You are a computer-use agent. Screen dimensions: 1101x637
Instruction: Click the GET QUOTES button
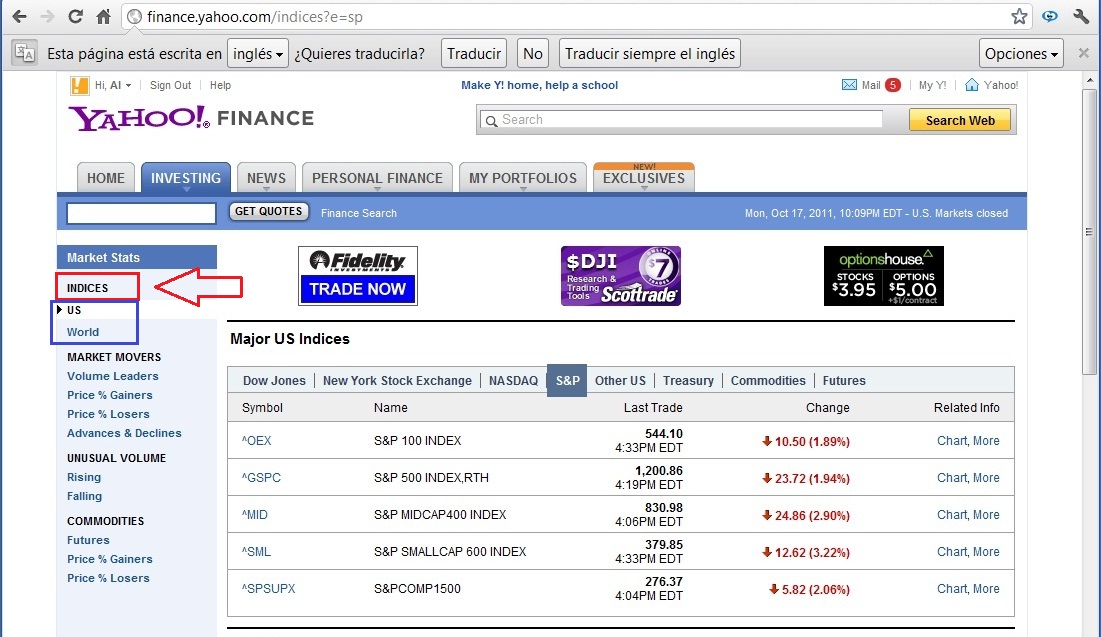coord(268,211)
